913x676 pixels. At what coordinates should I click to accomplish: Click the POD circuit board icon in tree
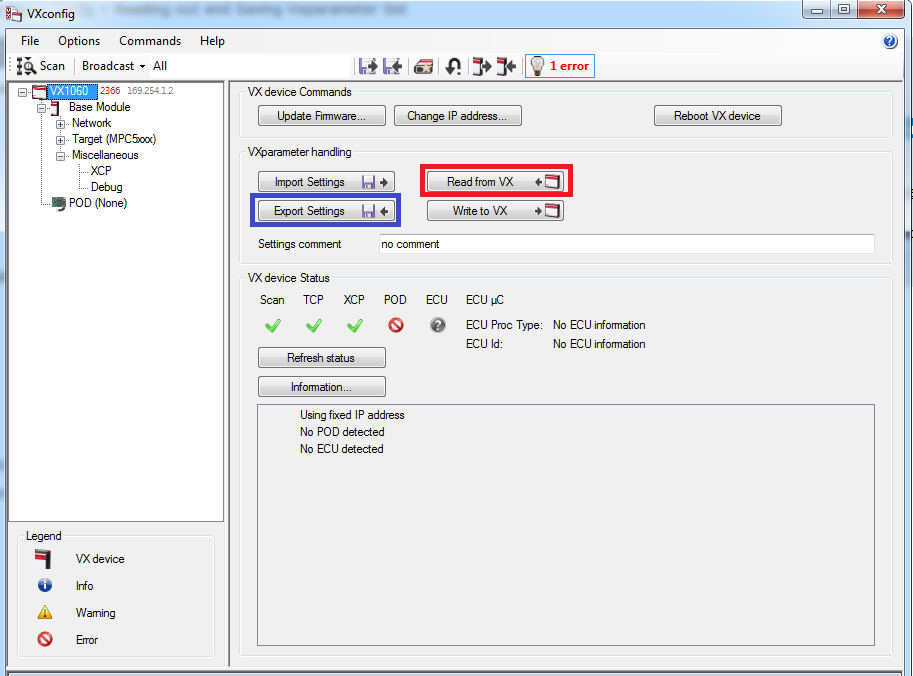[x=59, y=204]
